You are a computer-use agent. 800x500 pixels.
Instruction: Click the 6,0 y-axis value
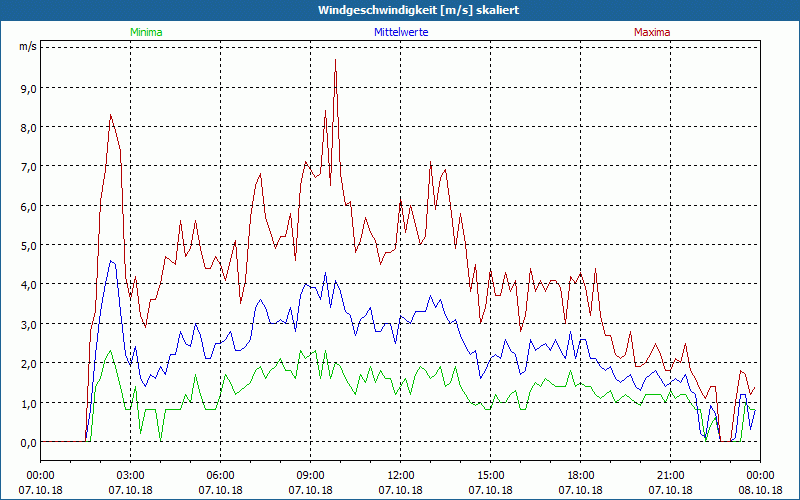point(29,207)
